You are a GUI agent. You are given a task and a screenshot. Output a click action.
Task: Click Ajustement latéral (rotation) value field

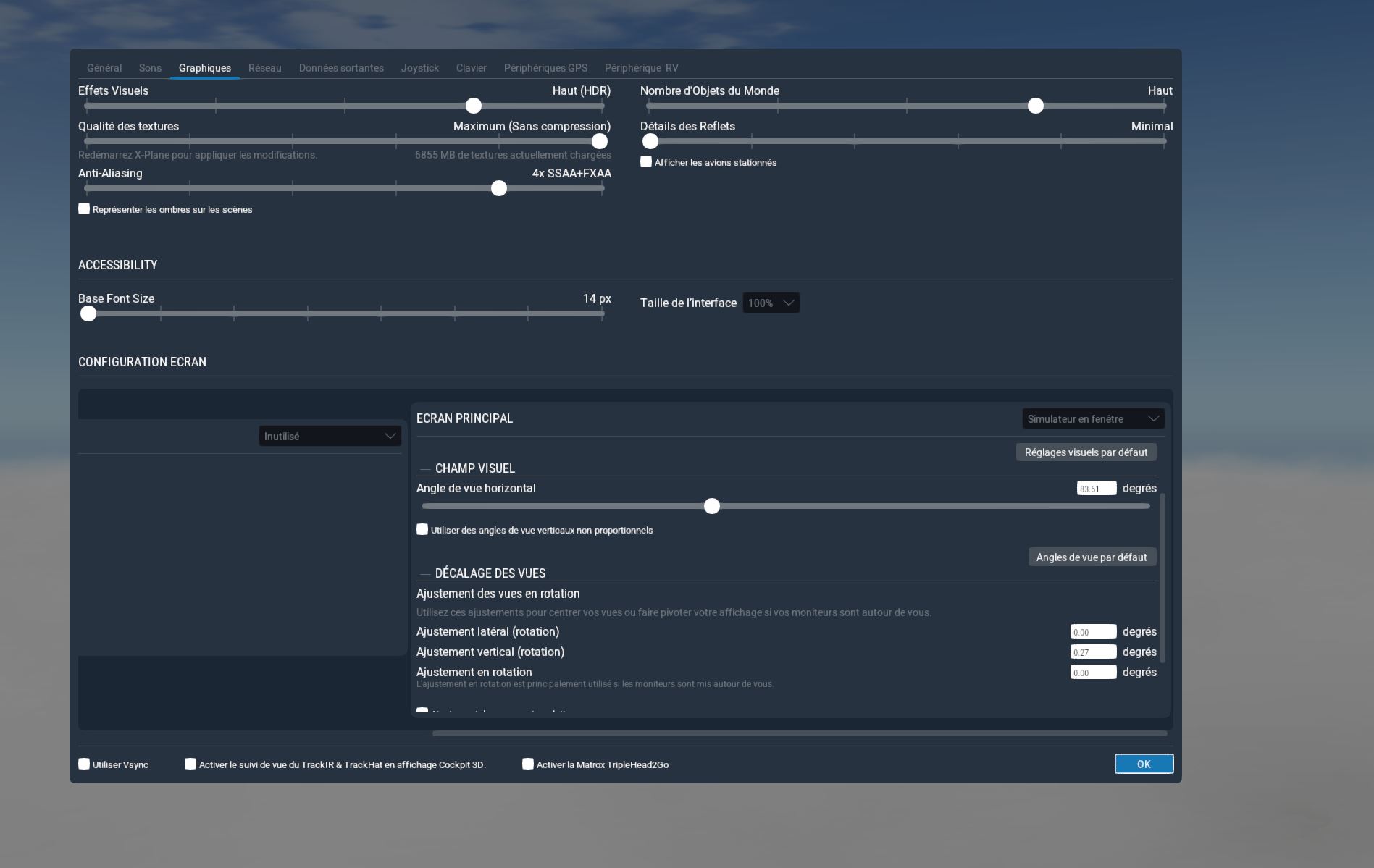coord(1094,632)
